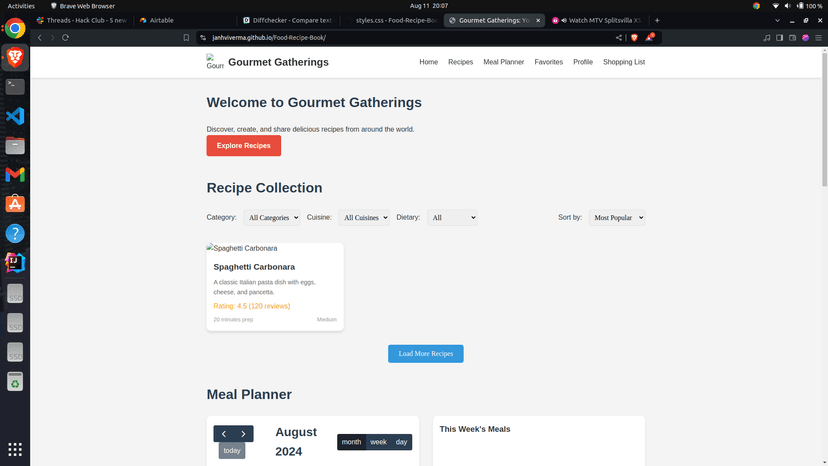Open Ubuntu Software from the dock
The width and height of the screenshot is (828, 466).
15,204
